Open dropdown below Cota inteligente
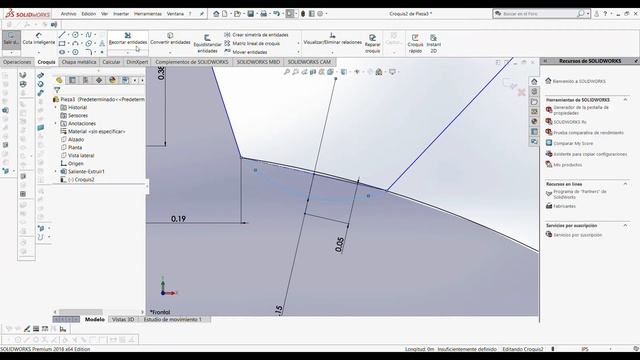This screenshot has height=360, width=640. tap(39, 52)
